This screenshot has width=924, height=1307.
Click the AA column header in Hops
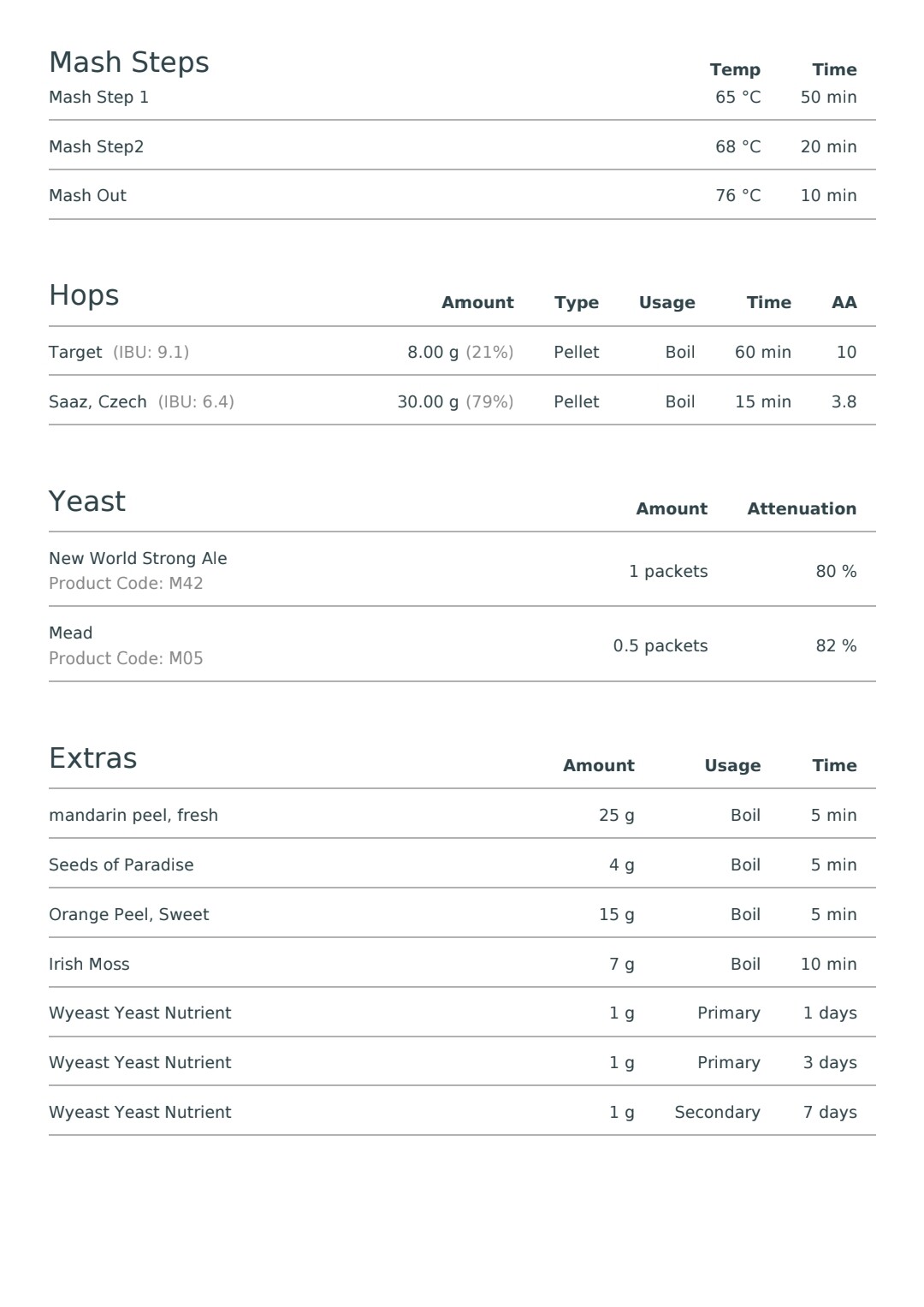point(844,302)
